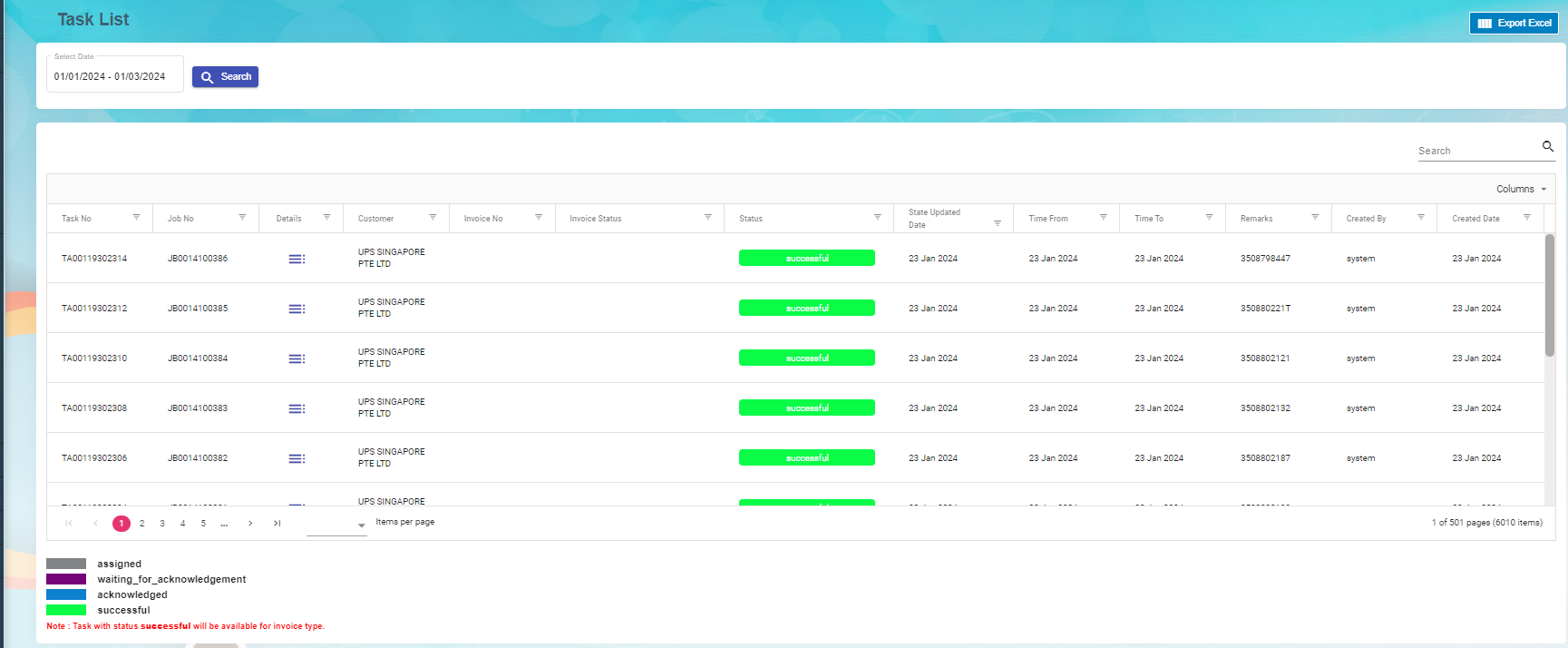The width and height of the screenshot is (1568, 648).
Task: Click the successful status badge in first row
Action: [806, 259]
